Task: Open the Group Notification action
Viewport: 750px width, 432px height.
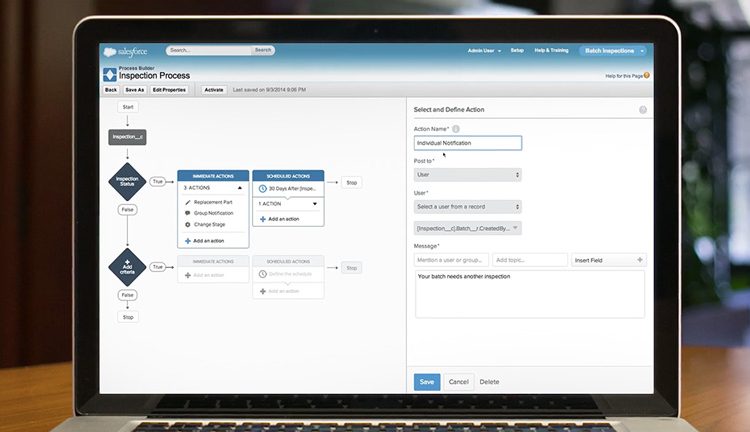Action: (213, 213)
